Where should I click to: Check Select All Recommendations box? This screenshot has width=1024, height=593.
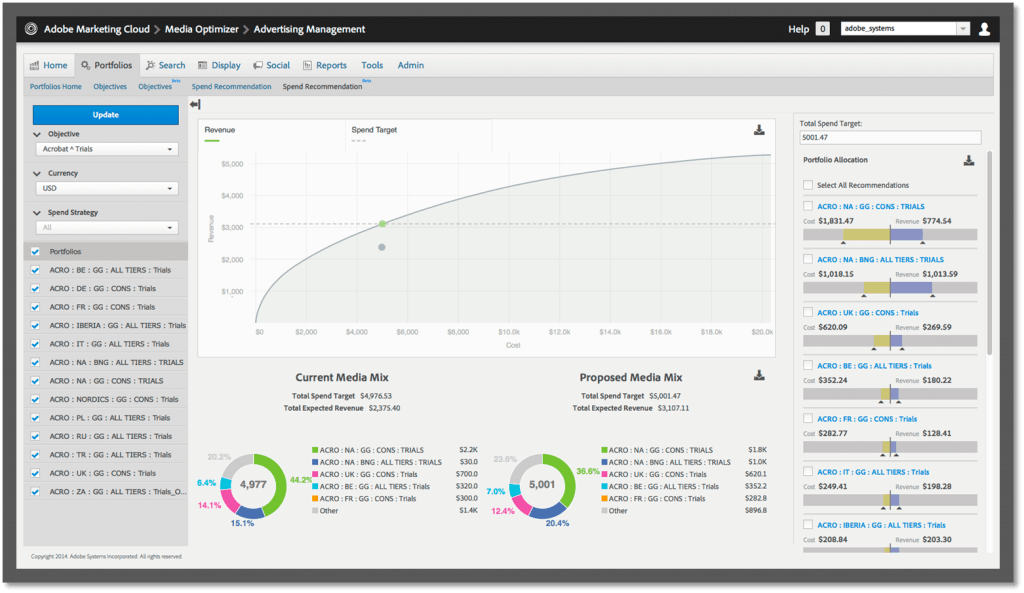point(808,185)
